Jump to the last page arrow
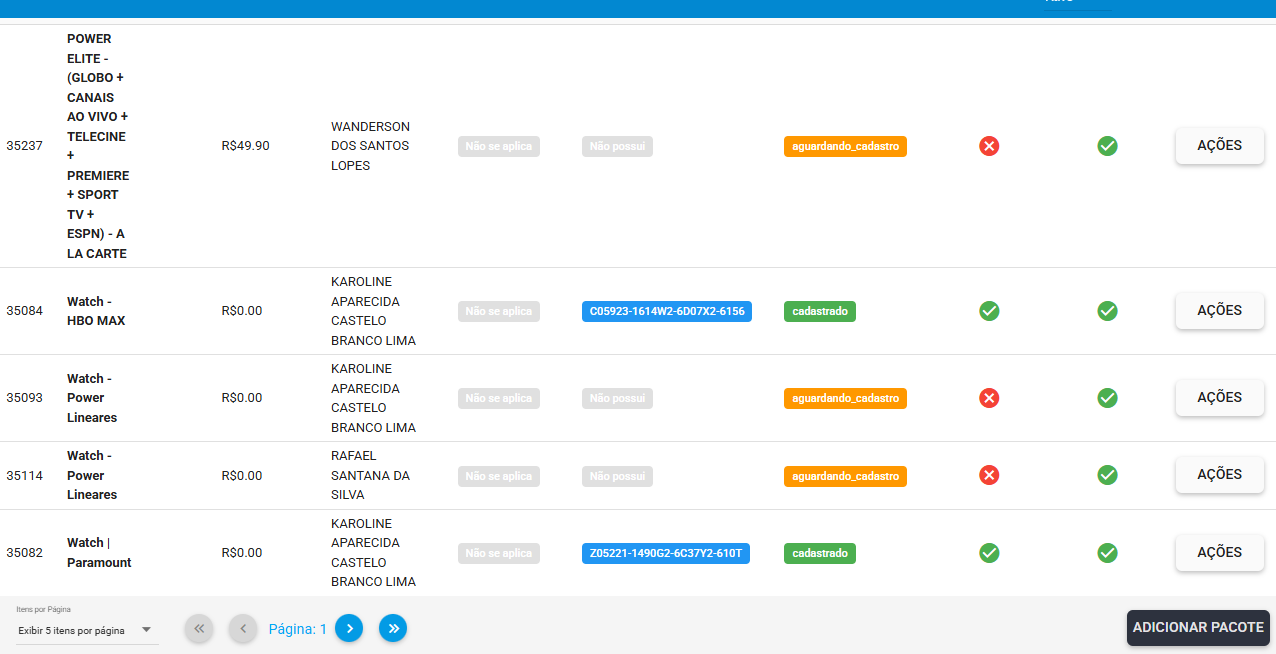The image size is (1276, 654). (393, 628)
